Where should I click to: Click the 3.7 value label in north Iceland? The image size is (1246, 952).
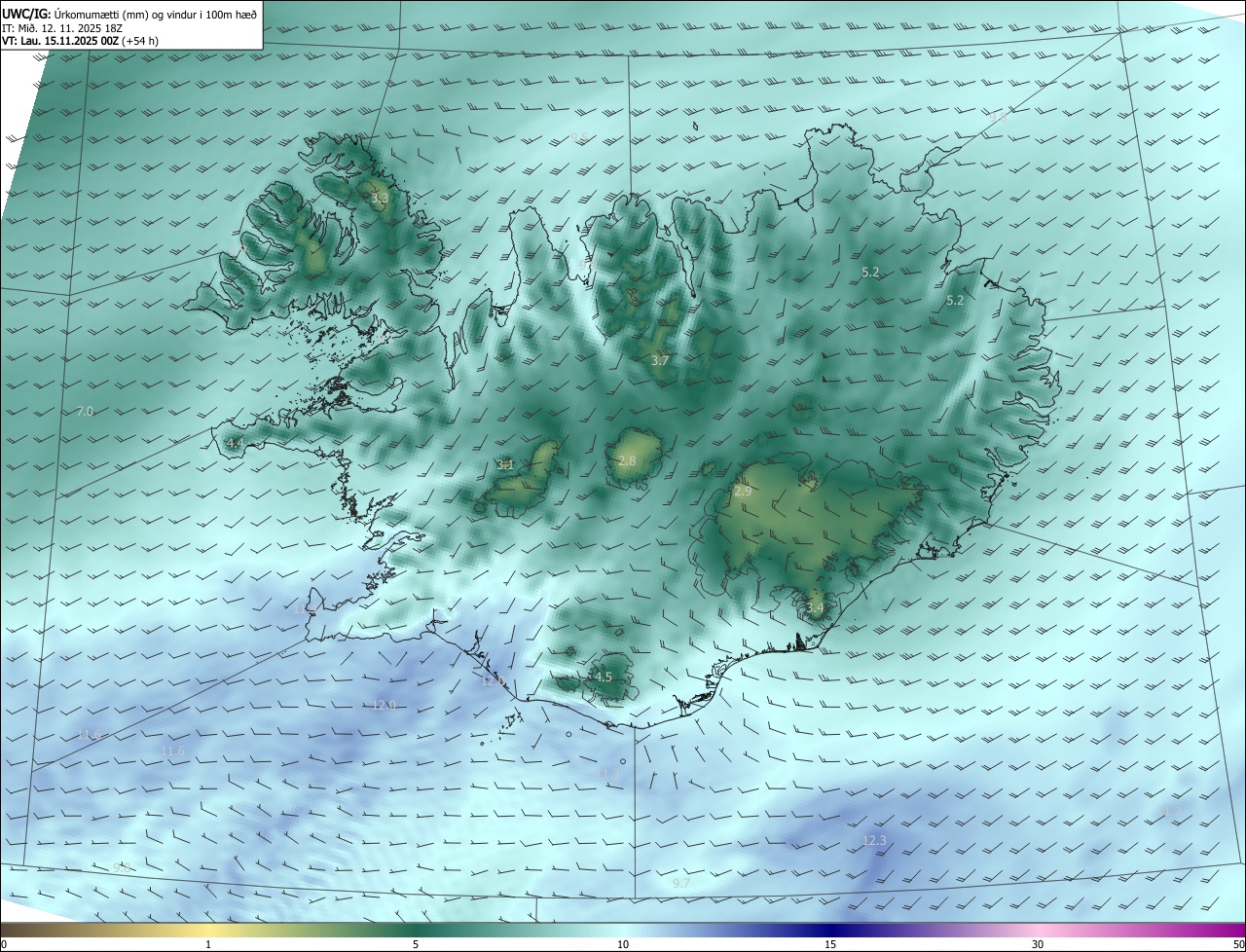tap(660, 361)
